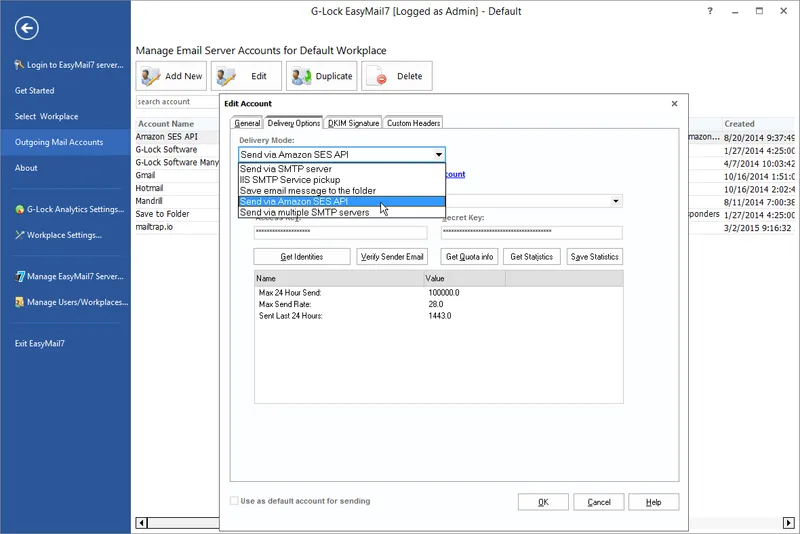Click the horizontal scrollbar left arrow

click(141, 523)
